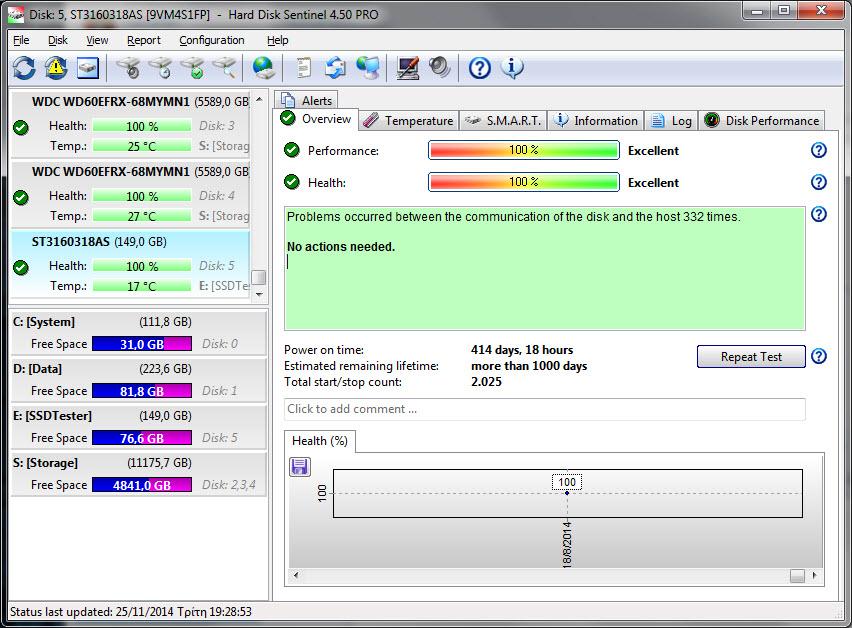Switch to the Log tab

(672, 121)
